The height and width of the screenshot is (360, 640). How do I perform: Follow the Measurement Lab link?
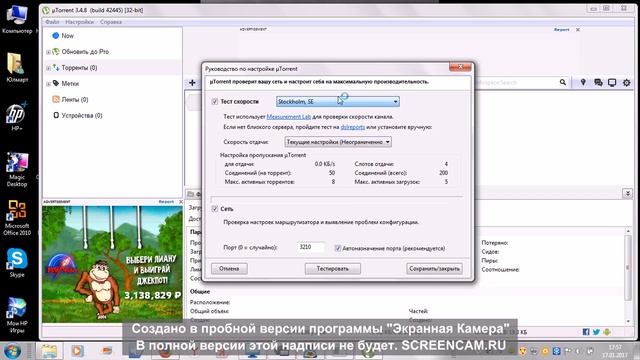pyautogui.click(x=289, y=117)
